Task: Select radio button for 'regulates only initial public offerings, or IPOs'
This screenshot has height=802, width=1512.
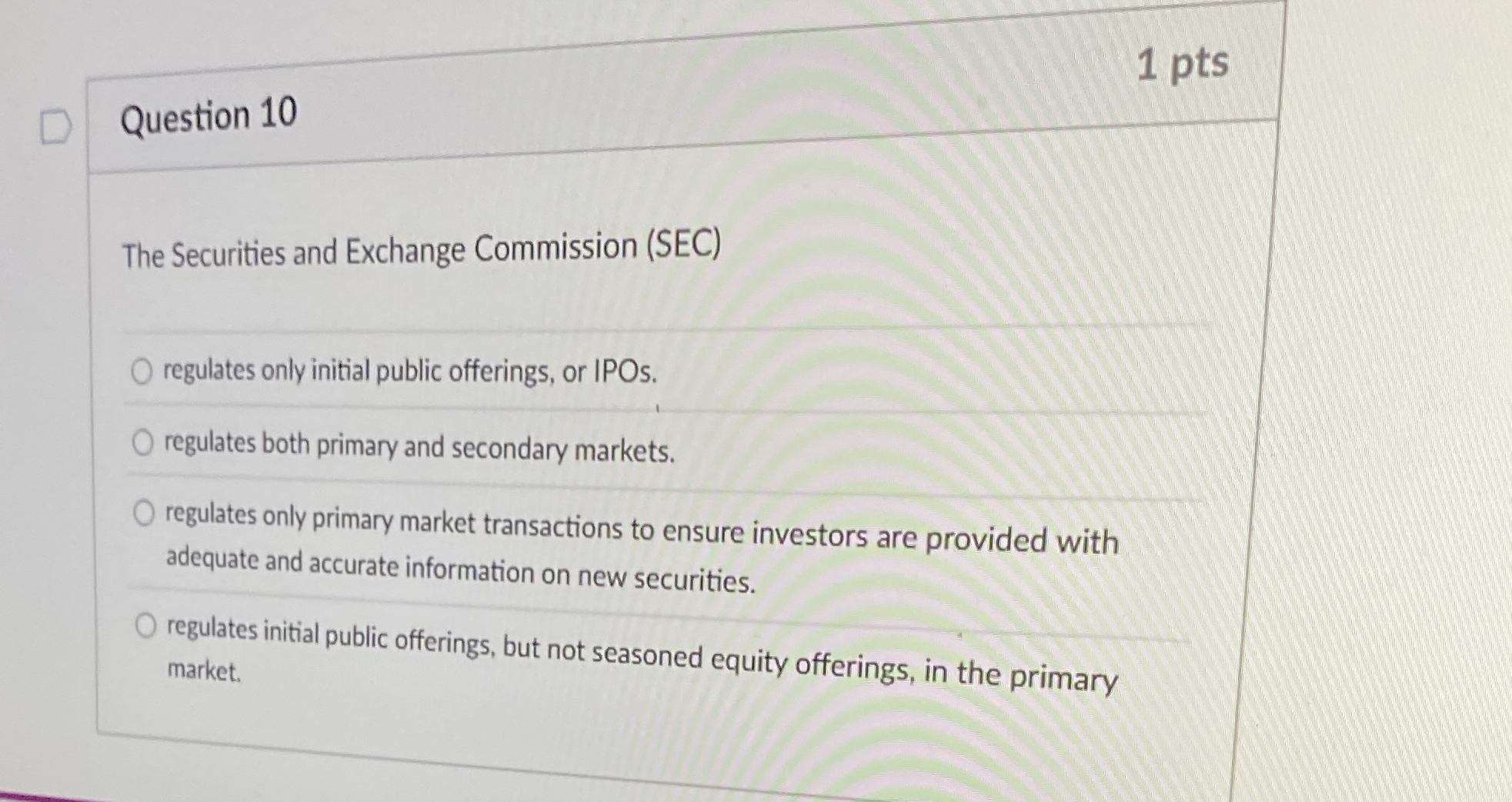Action: click(x=143, y=370)
